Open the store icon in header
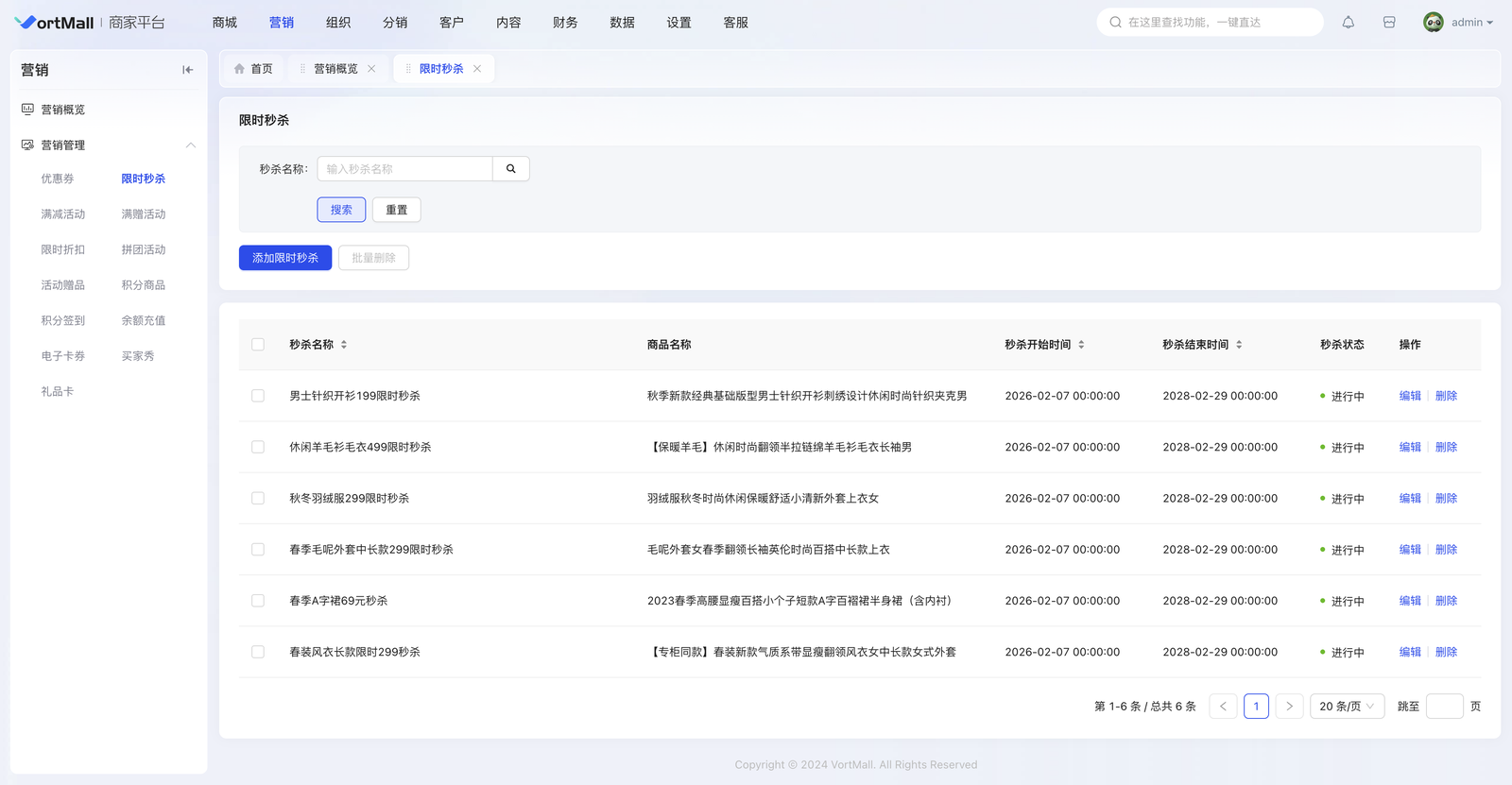 (1389, 23)
